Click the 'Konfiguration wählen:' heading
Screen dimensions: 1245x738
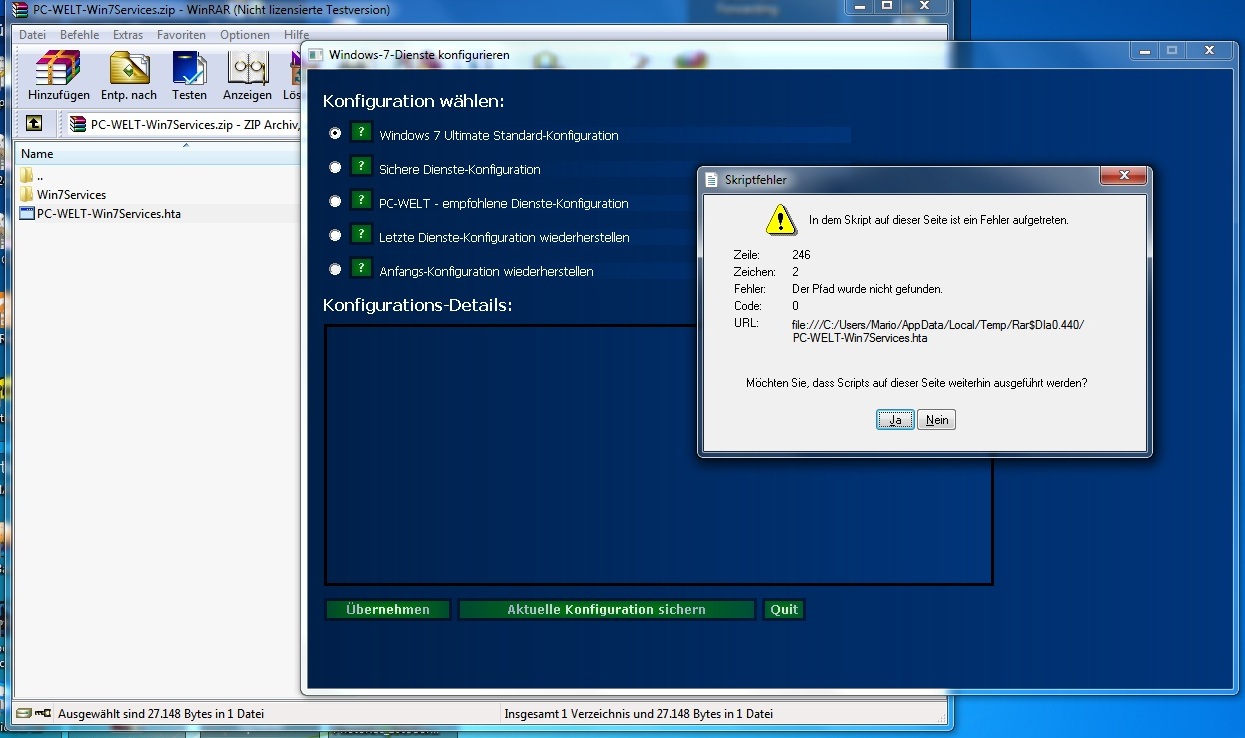tap(414, 101)
